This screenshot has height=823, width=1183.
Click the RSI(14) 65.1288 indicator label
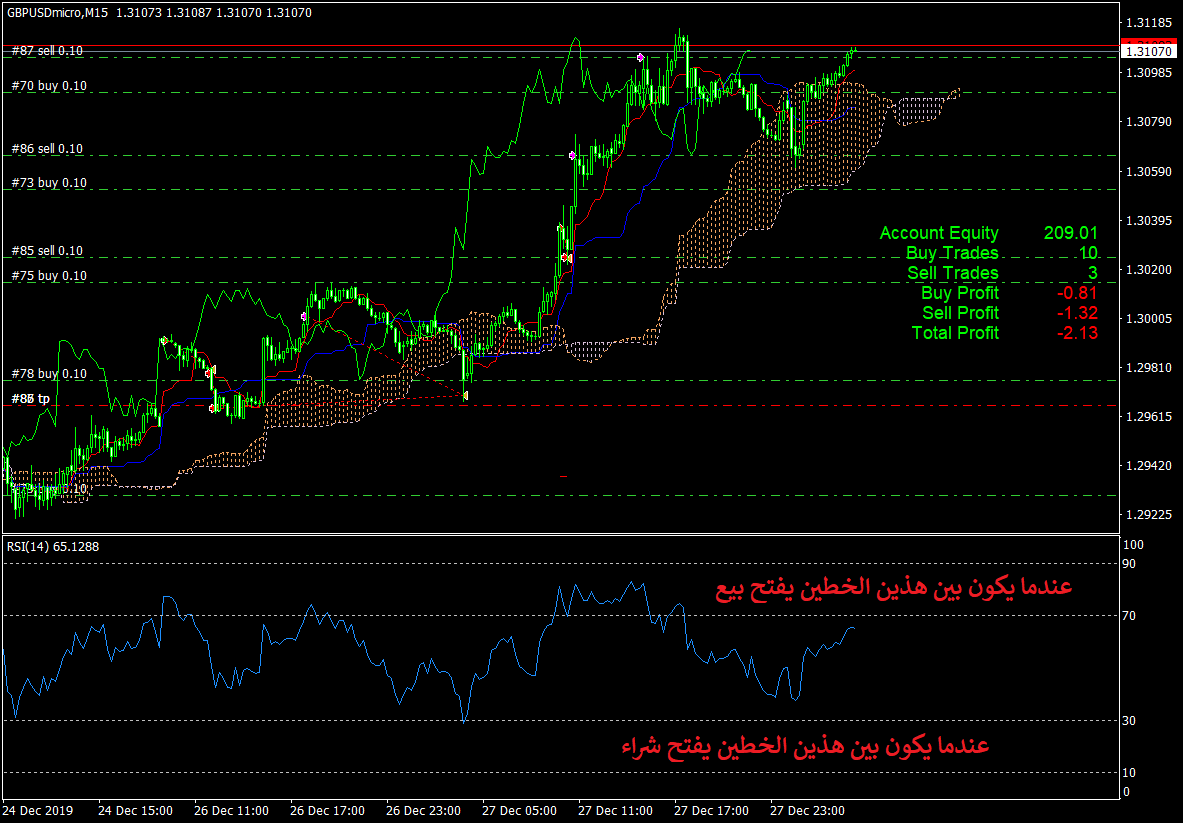53,546
